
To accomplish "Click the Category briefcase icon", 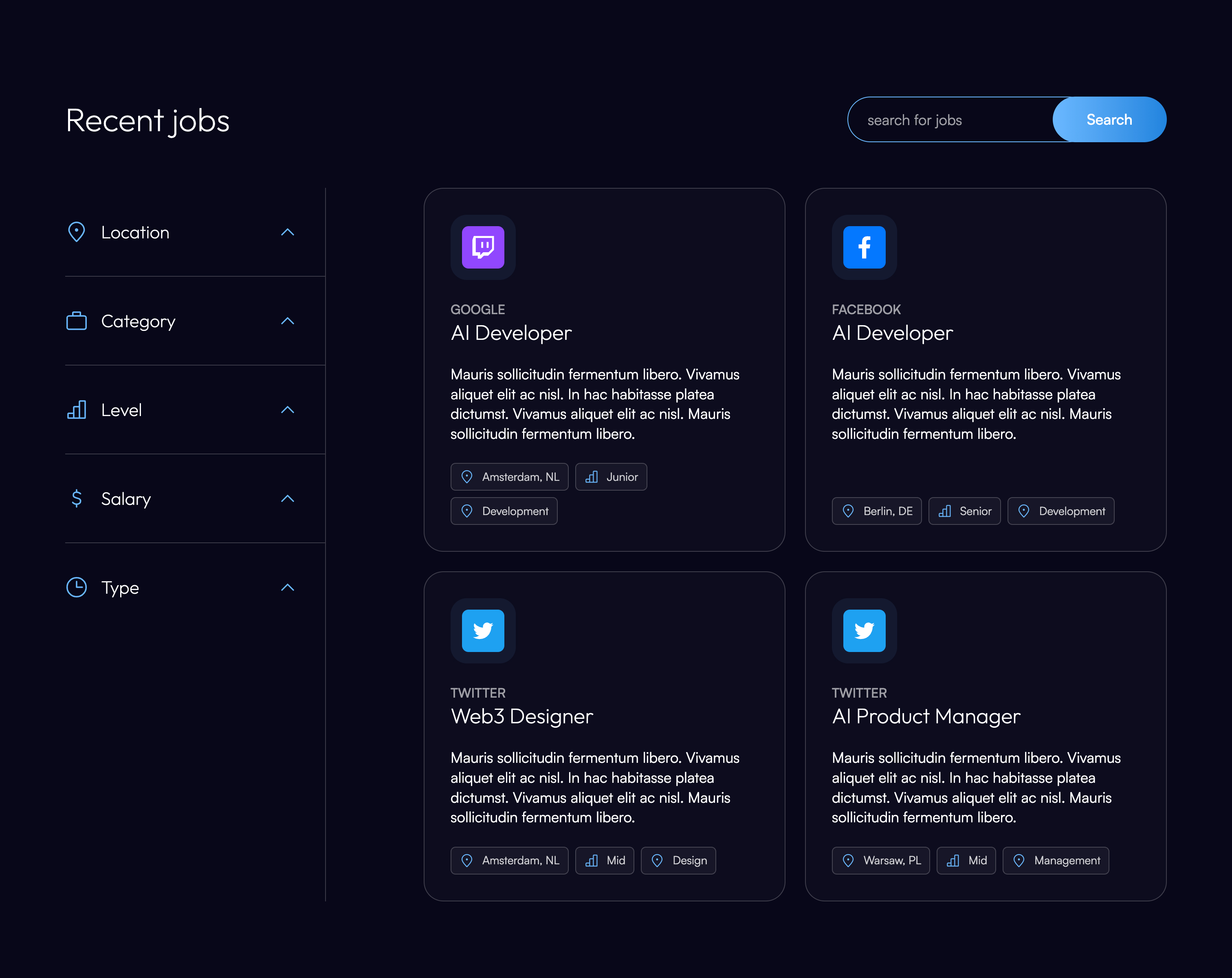I will pos(77,321).
